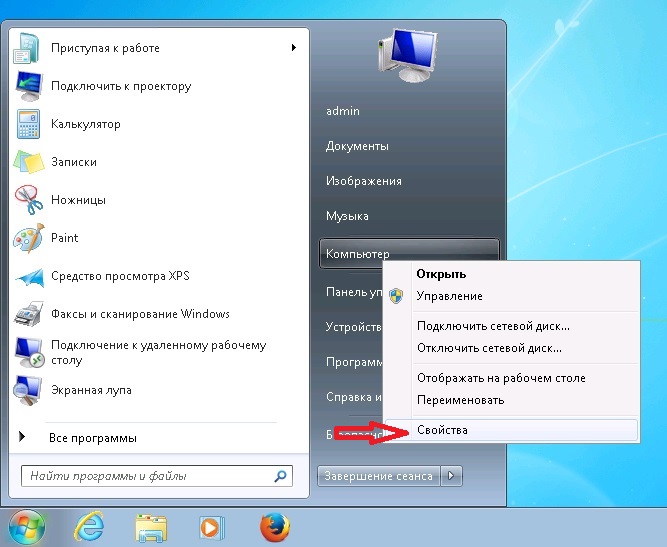The image size is (667, 547).
Task: Click the Windows Start orb button
Action: (27, 527)
